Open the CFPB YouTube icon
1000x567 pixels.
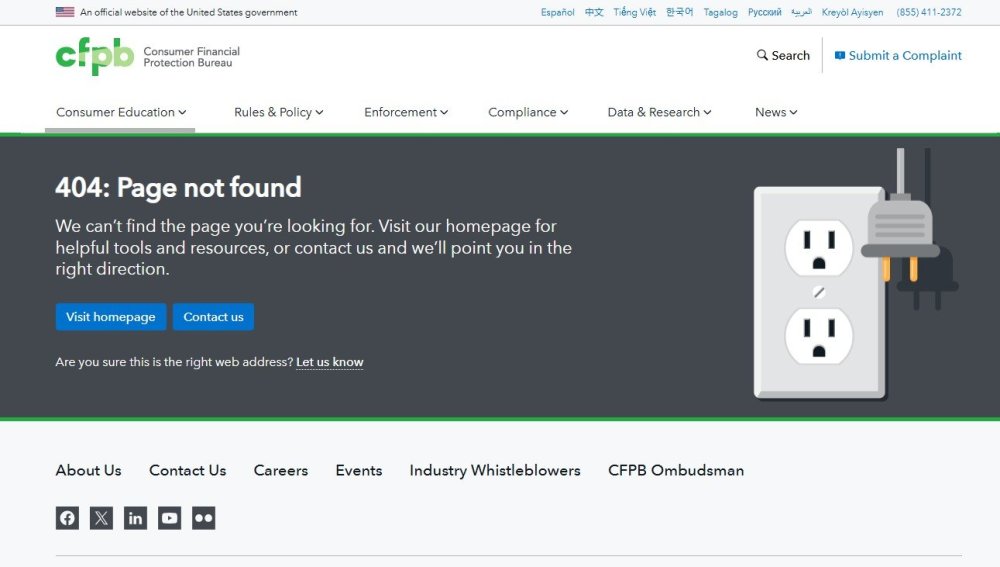pyautogui.click(x=170, y=518)
